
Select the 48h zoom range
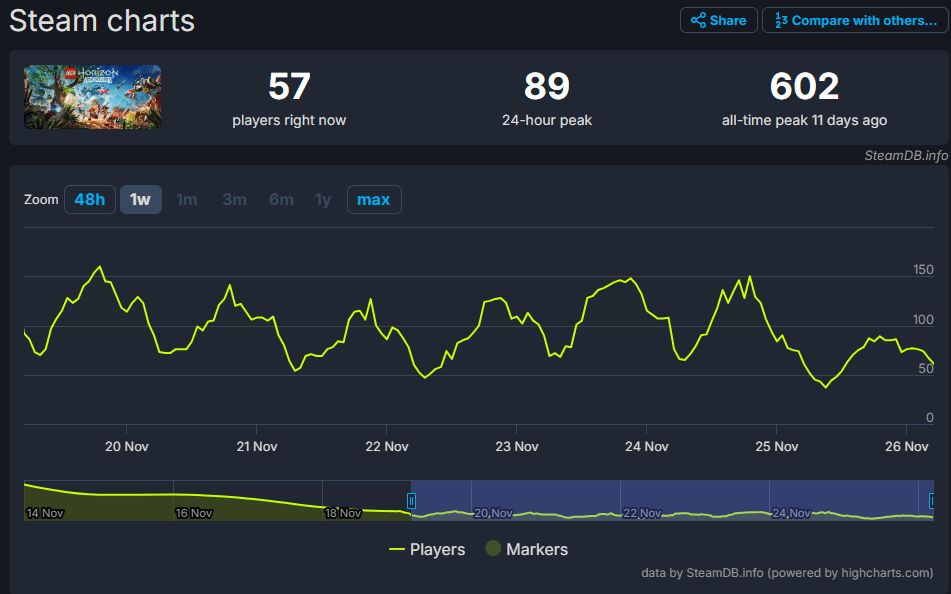click(x=89, y=199)
